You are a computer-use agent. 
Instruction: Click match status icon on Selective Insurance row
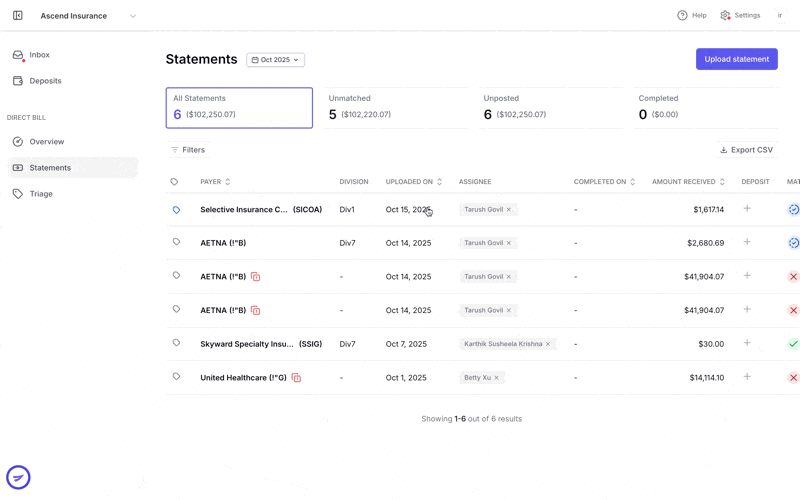793,209
